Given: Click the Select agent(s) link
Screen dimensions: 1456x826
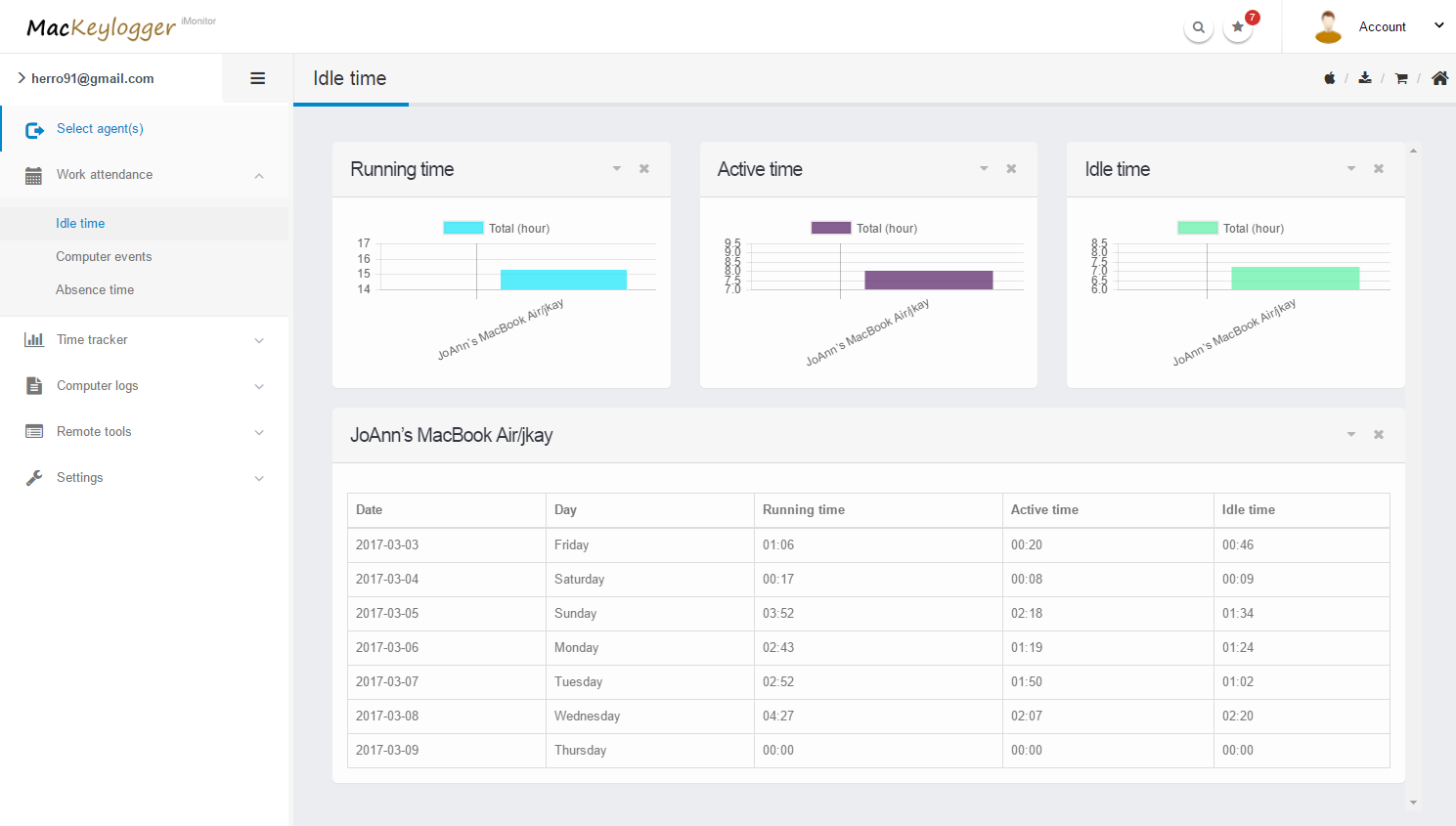Looking at the screenshot, I should 100,129.
